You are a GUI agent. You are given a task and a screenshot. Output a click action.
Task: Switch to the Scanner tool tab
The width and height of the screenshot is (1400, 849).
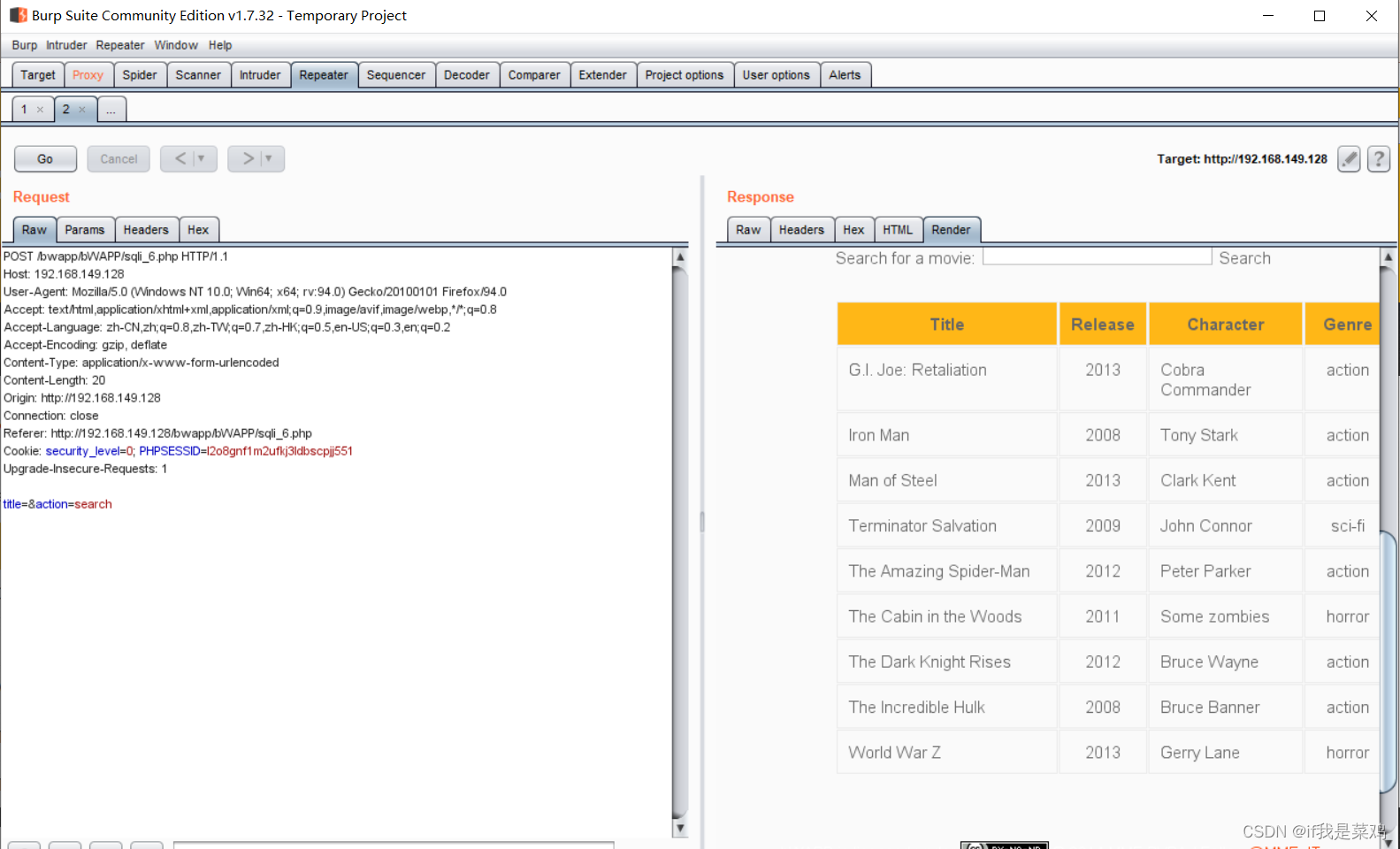(198, 75)
